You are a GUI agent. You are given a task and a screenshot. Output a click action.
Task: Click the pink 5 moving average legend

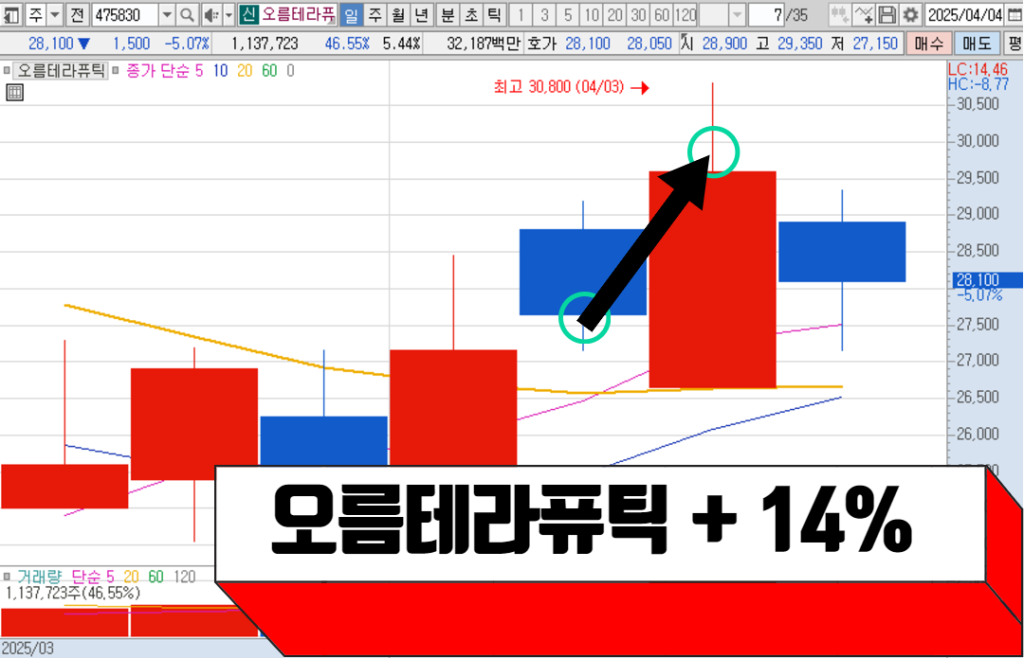tap(200, 70)
